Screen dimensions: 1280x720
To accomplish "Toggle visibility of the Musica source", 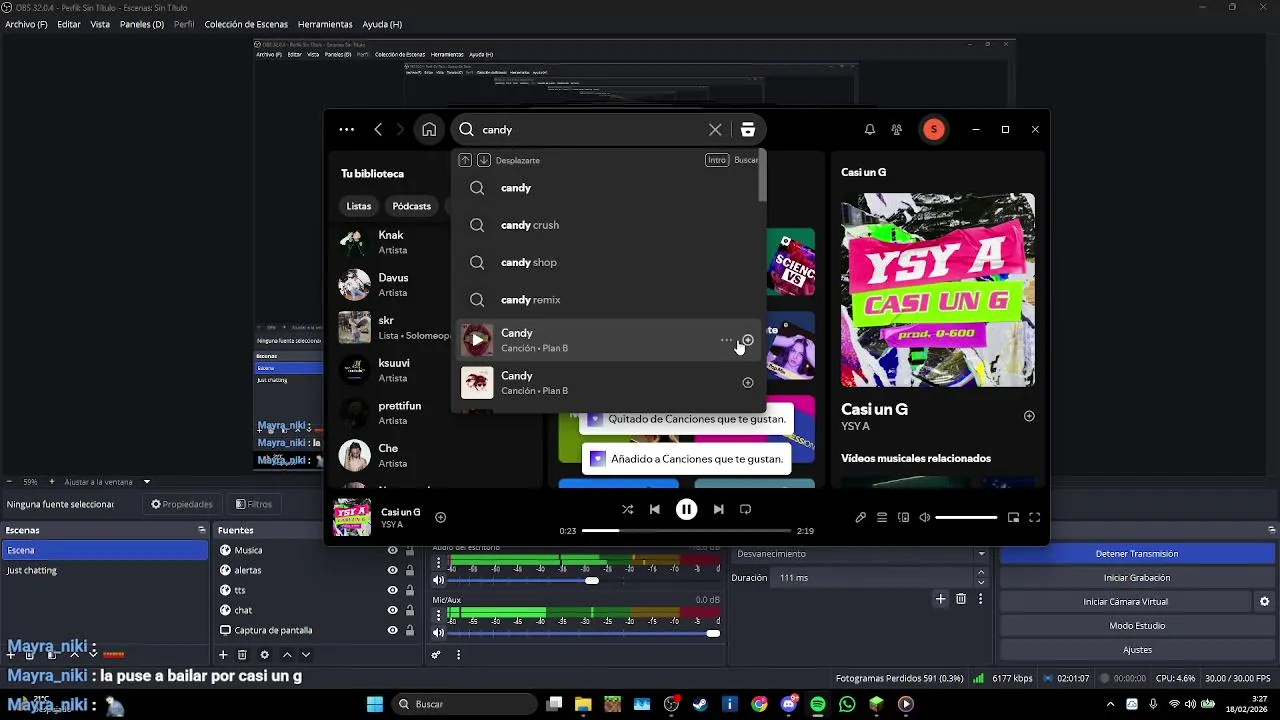I will click(x=392, y=550).
